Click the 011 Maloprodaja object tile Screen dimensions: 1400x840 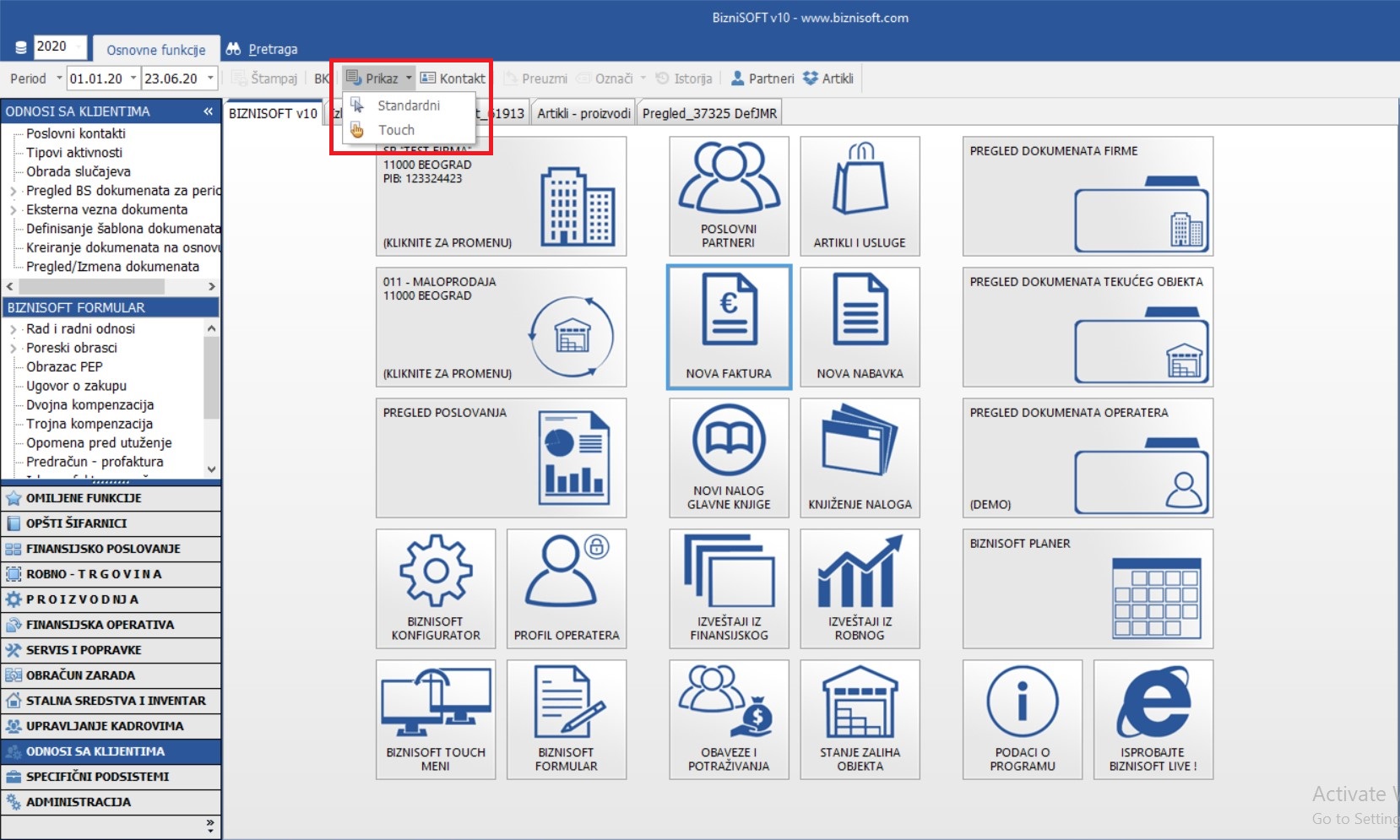[502, 327]
